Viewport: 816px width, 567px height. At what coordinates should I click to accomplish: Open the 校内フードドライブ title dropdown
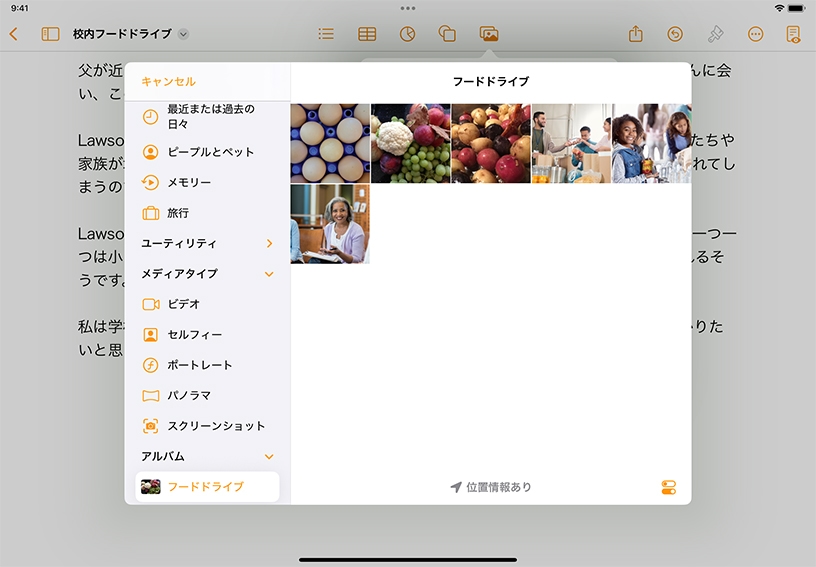click(183, 34)
